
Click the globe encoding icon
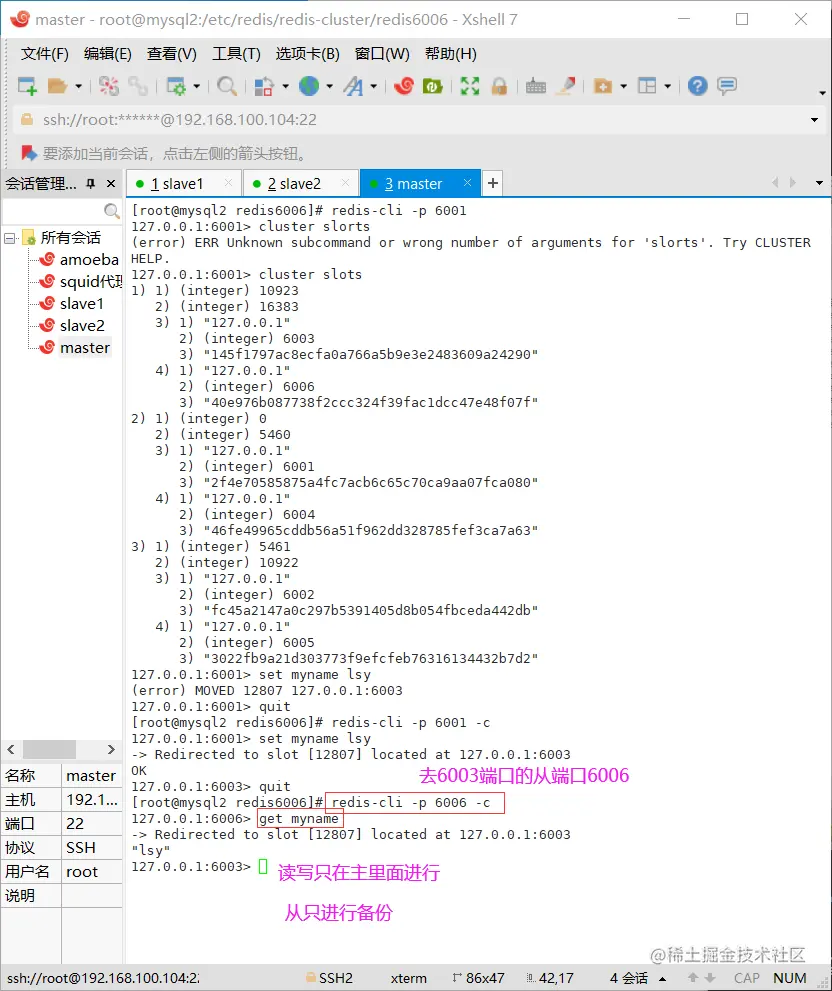pos(309,86)
